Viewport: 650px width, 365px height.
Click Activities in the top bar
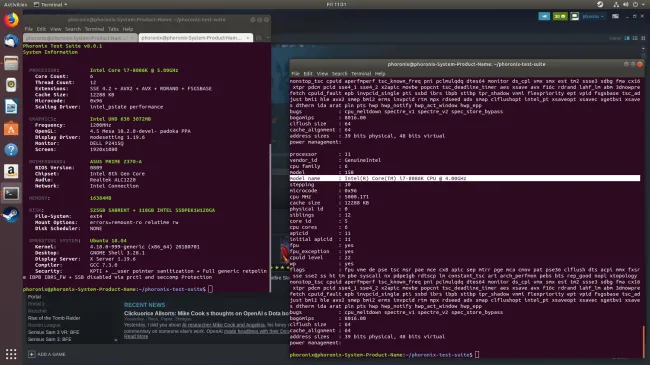15,4
